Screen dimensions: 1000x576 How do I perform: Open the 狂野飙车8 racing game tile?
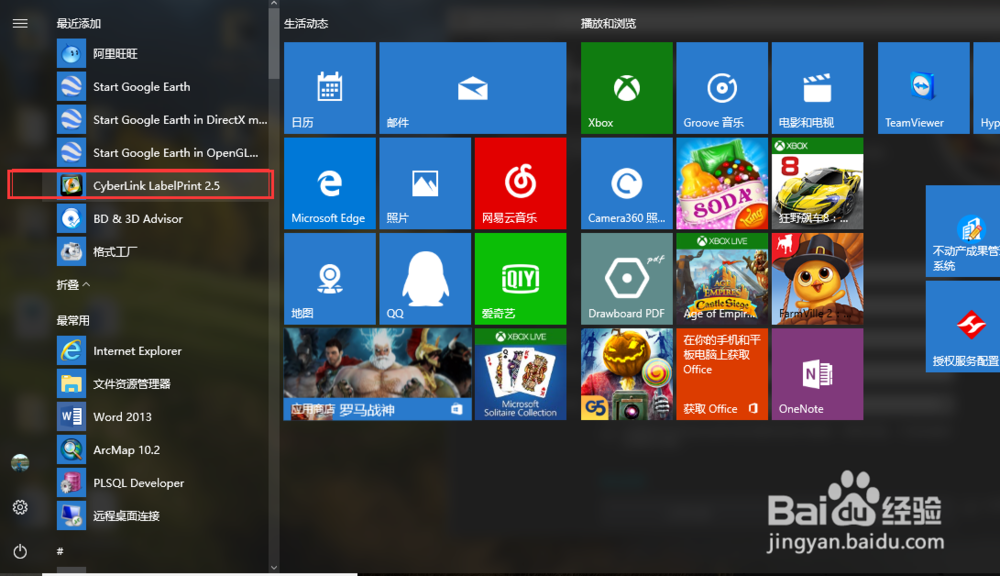coord(818,184)
